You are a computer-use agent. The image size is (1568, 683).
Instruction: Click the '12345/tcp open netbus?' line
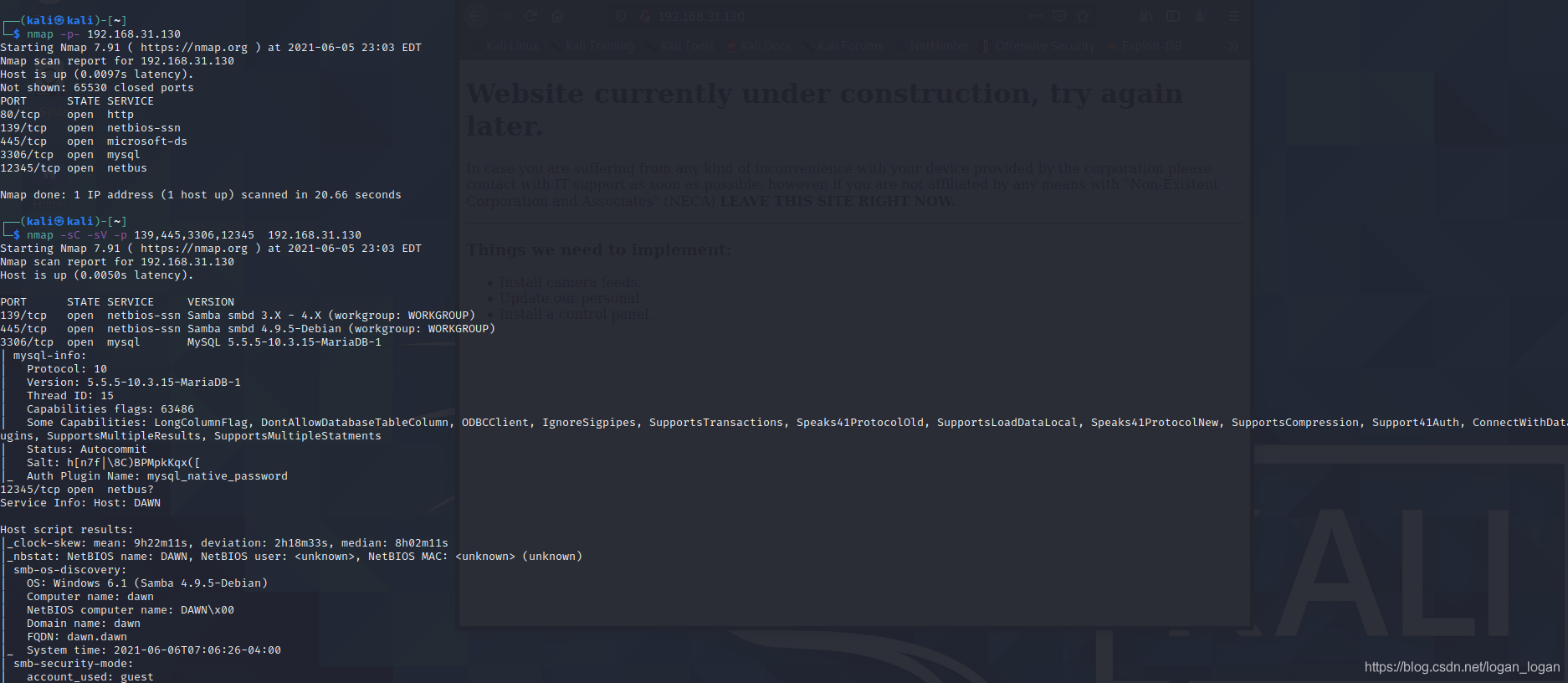(x=77, y=490)
